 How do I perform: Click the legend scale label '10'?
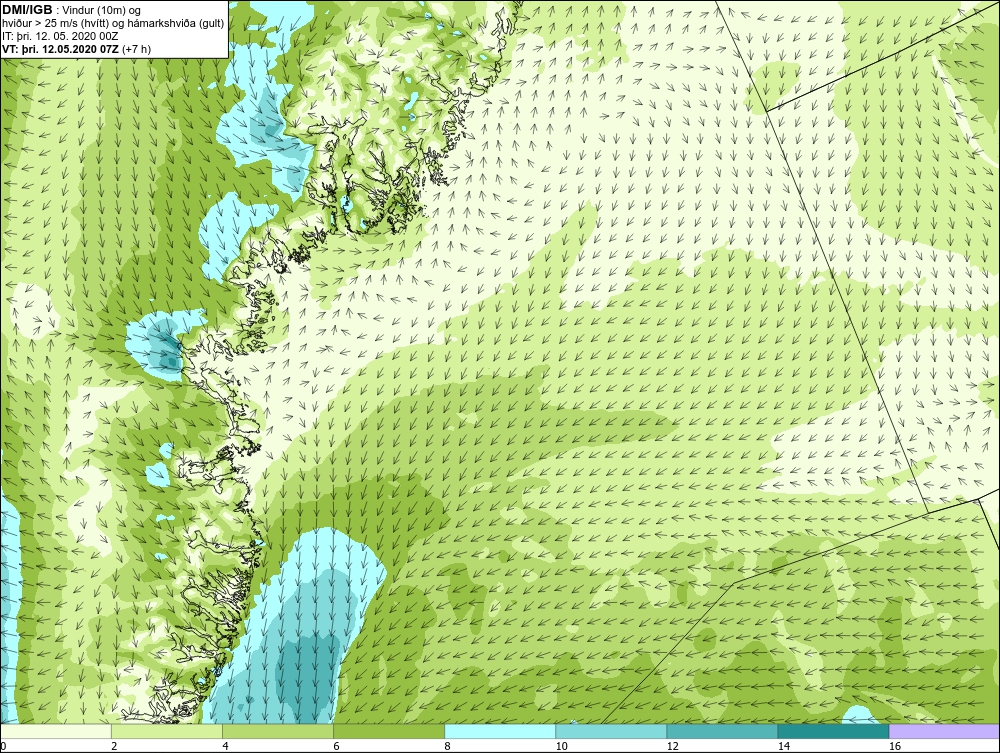(x=561, y=746)
